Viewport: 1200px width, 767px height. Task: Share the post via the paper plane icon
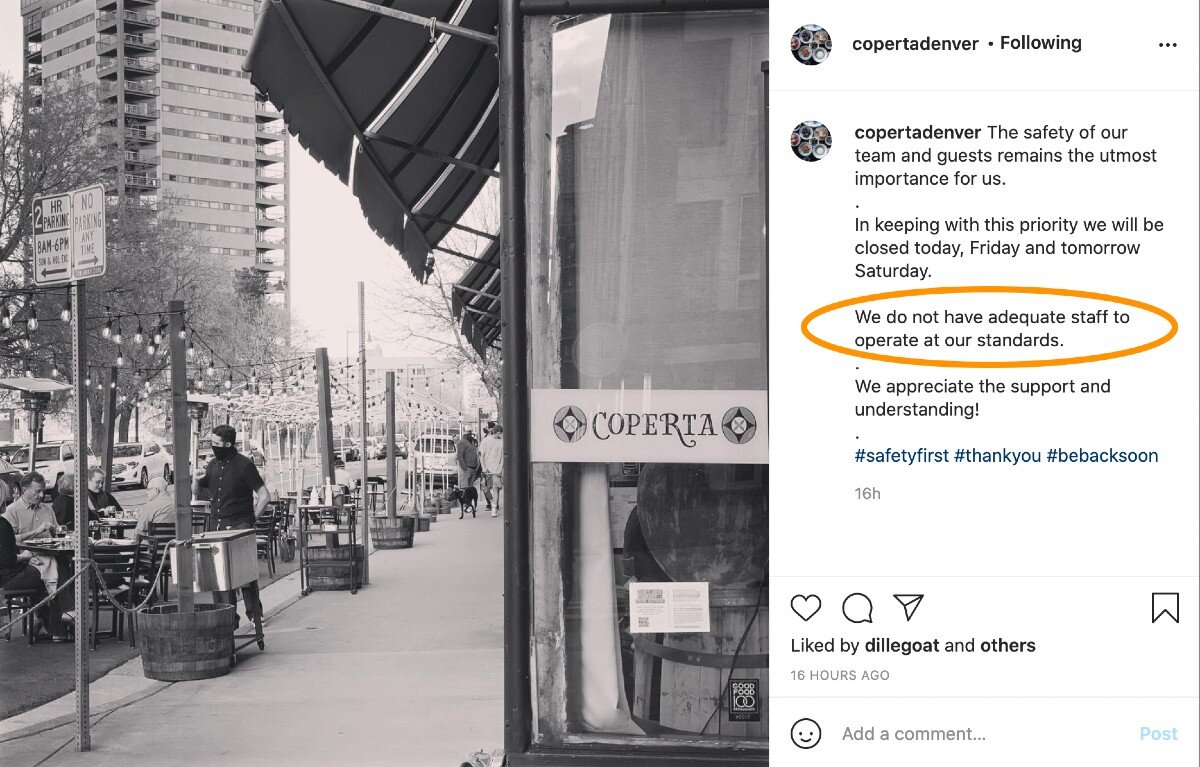point(908,607)
